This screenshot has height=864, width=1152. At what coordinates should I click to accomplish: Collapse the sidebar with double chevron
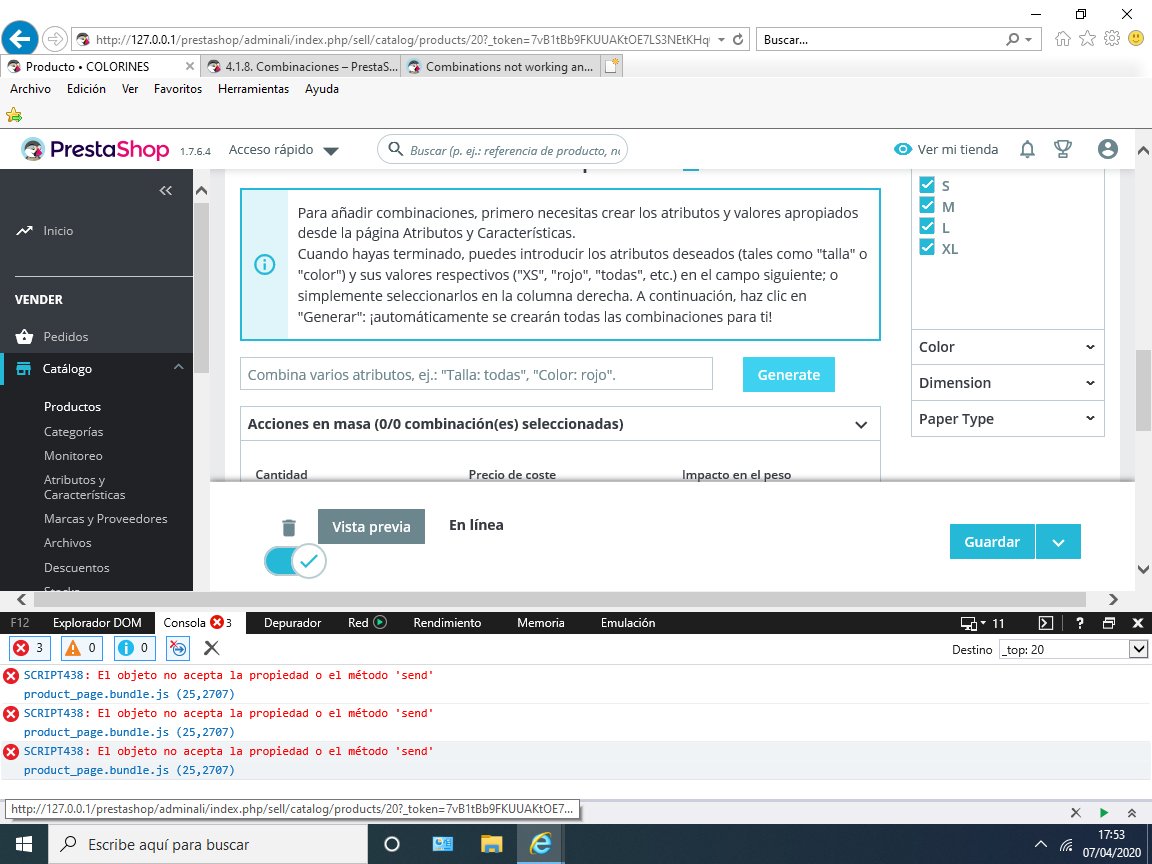tap(165, 191)
